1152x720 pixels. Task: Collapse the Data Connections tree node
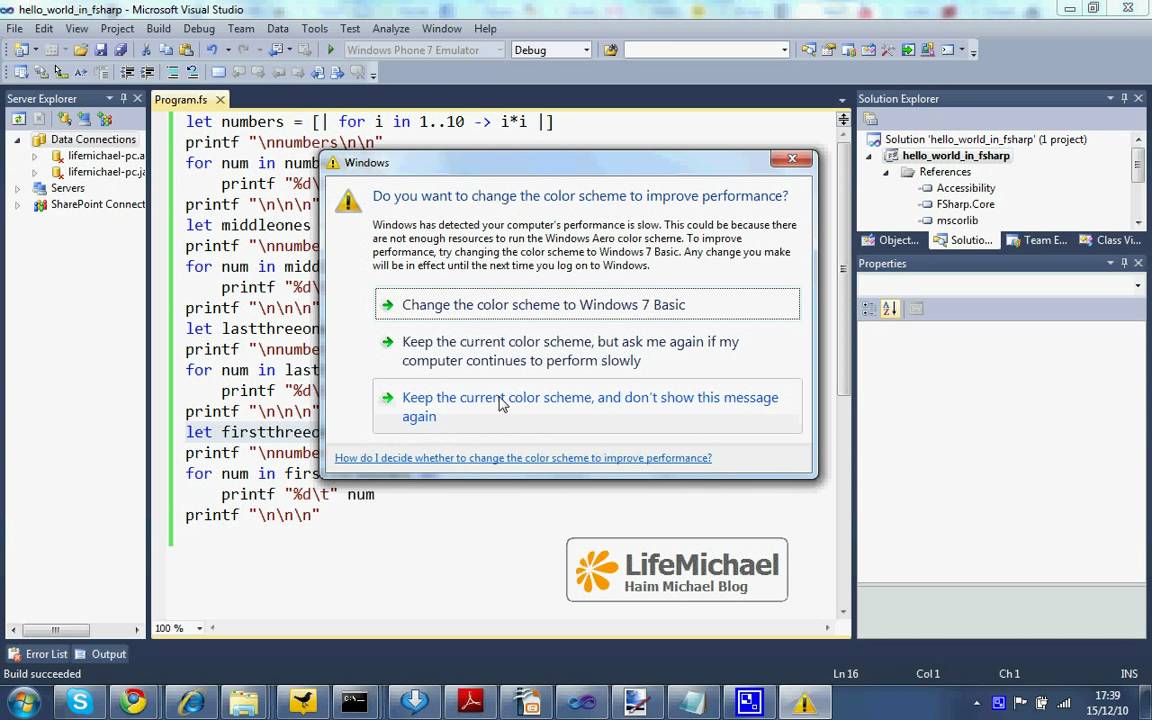18,140
